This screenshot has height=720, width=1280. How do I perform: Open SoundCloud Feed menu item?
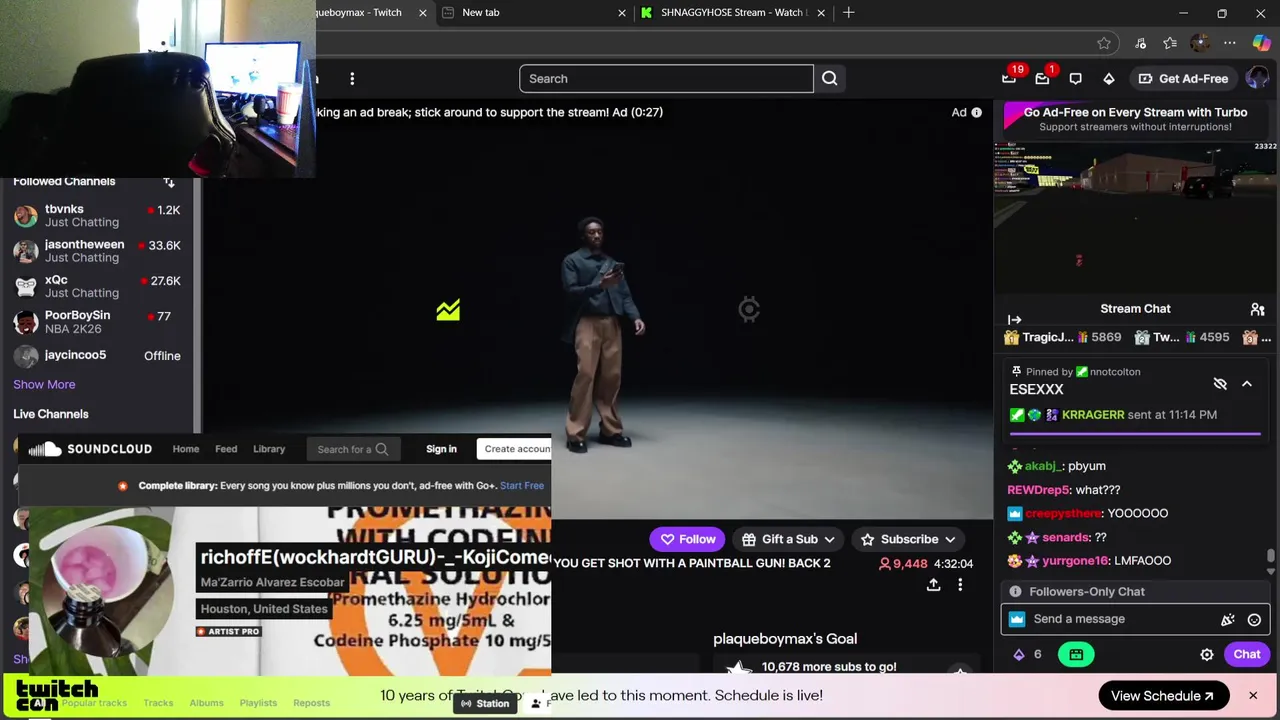(226, 449)
